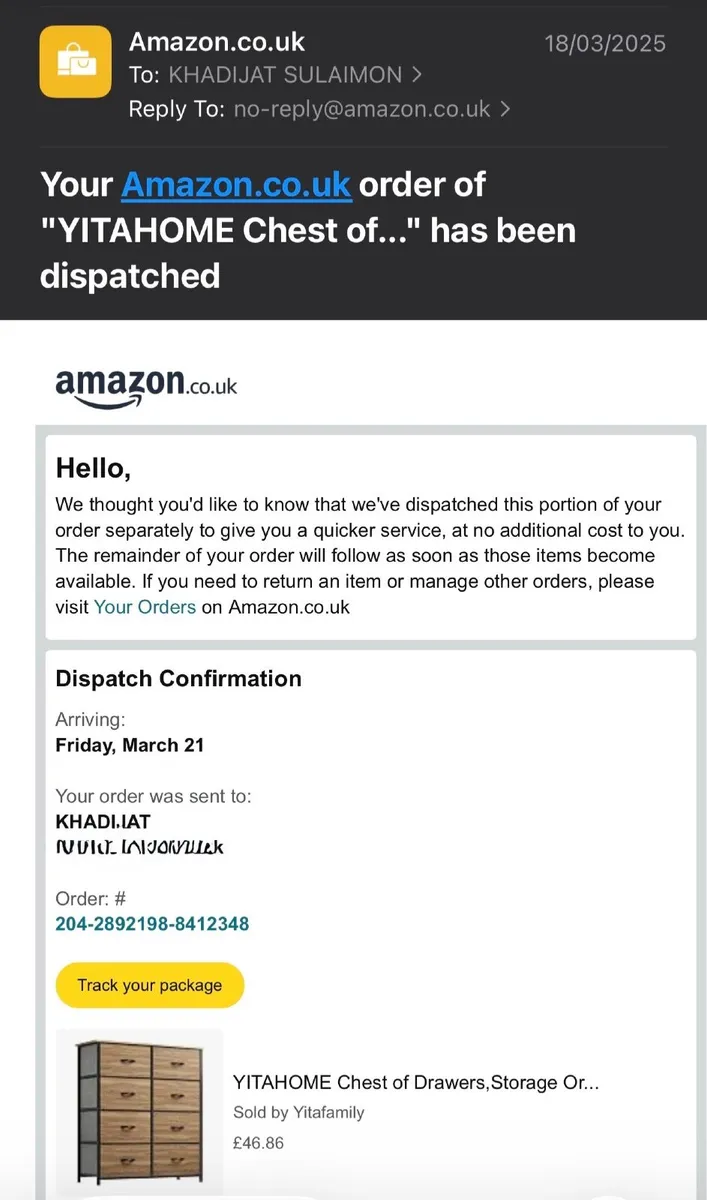Open the Amazon.co.uk link in subject
707x1200 pixels.
tap(236, 185)
